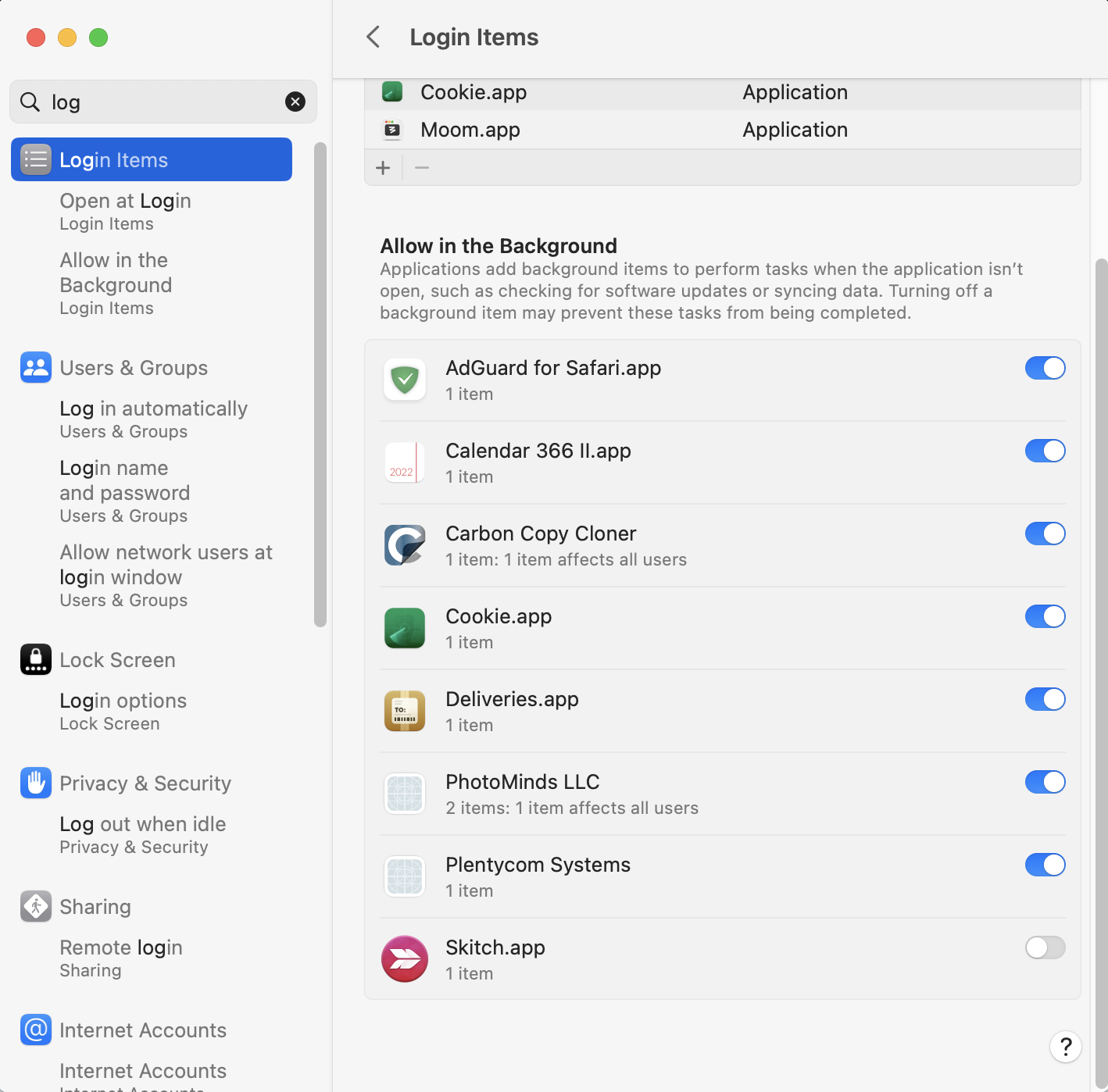Open Login options under Lock Screen

click(x=123, y=712)
